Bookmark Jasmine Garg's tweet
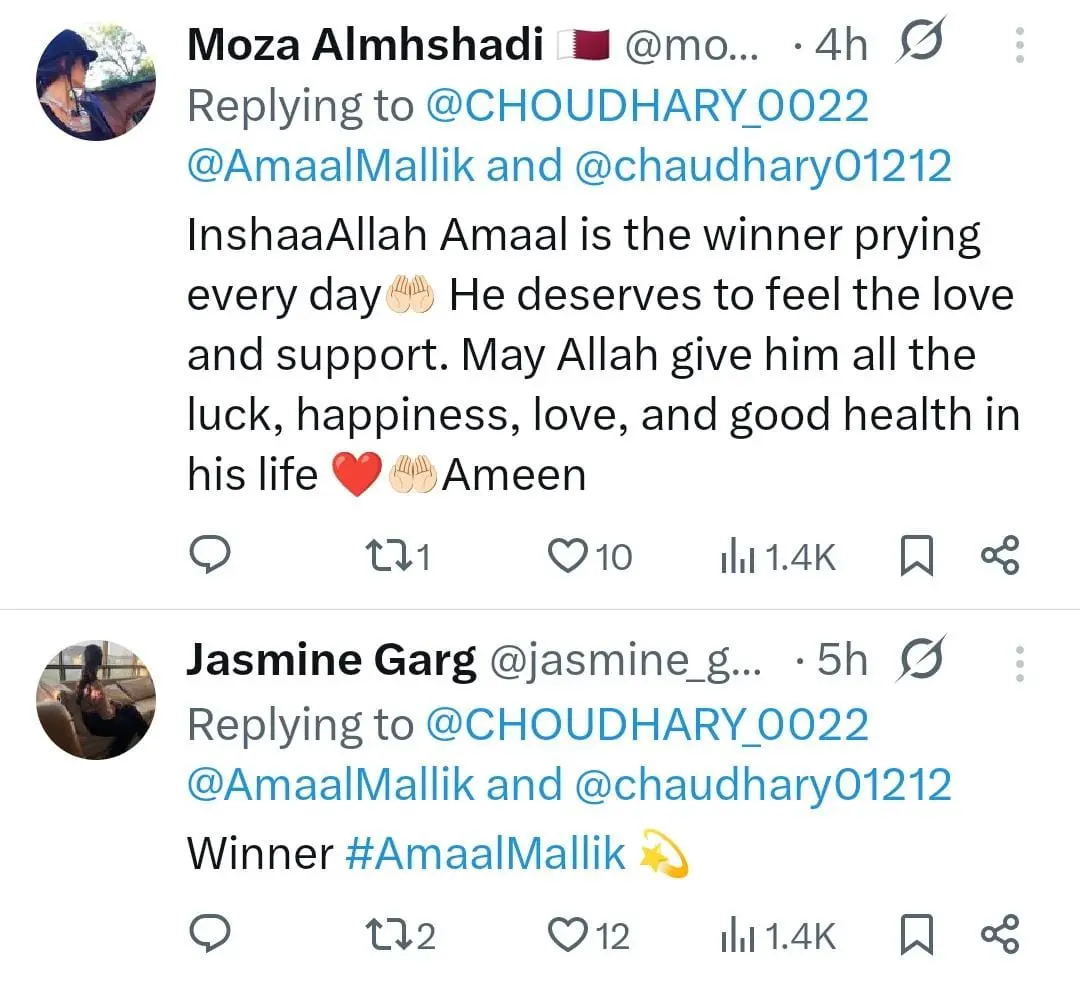The image size is (1080, 983). (x=915, y=936)
